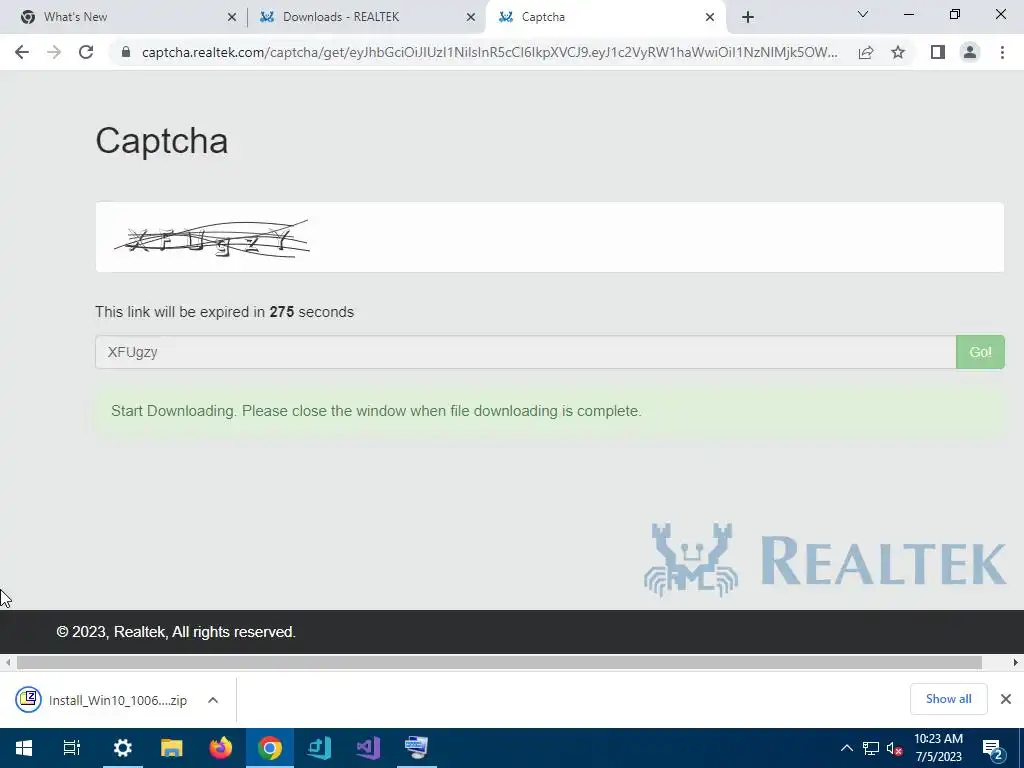
Task: Focus the captcha text input field
Action: pyautogui.click(x=526, y=352)
